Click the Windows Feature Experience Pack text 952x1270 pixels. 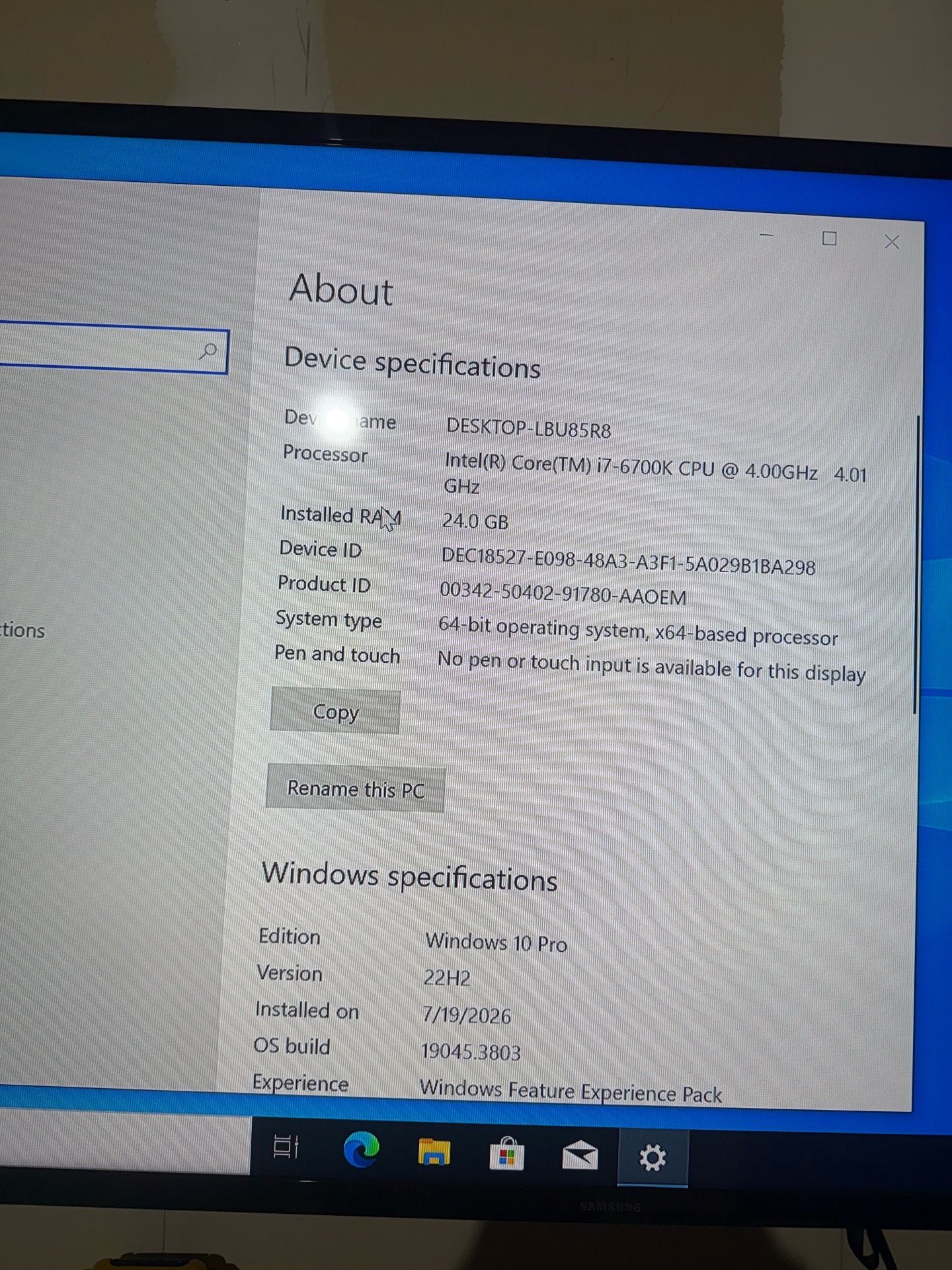571,1091
